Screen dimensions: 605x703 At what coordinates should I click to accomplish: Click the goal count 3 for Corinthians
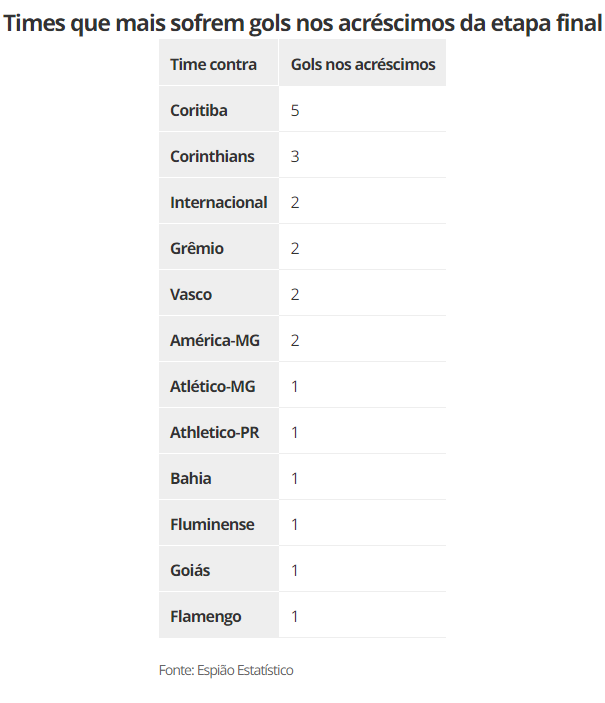(x=295, y=156)
